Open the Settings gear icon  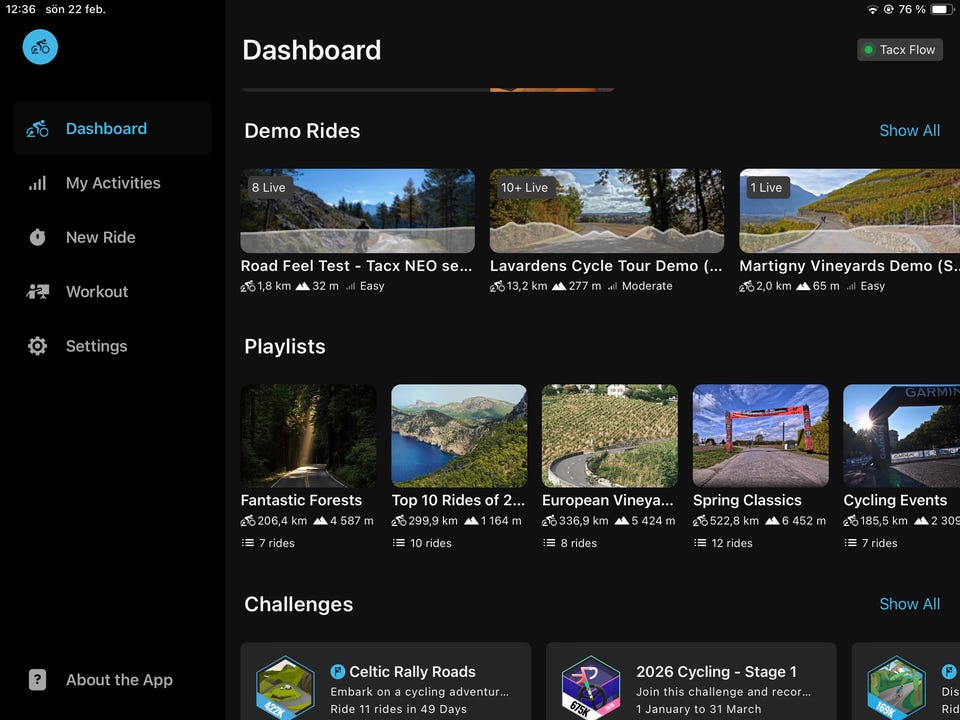(x=38, y=346)
